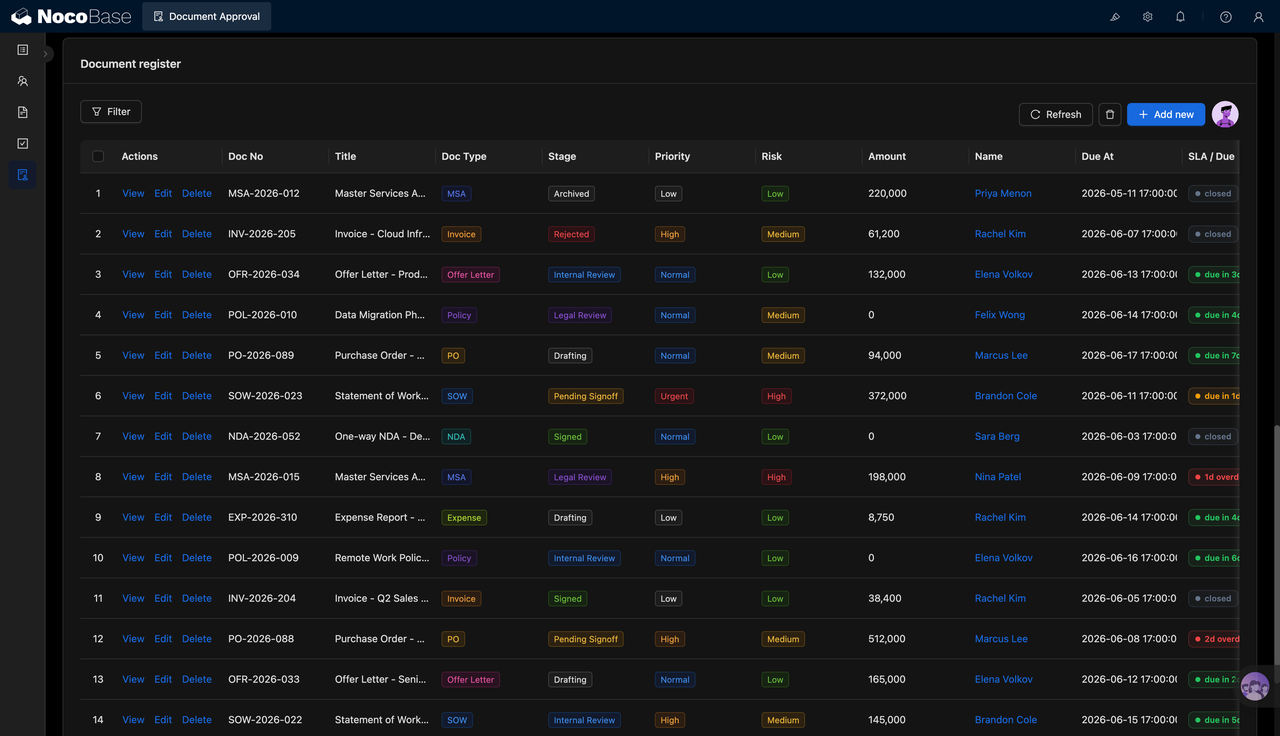Open the UI editor highlighter icon
Screen dimensions: 1280x736
[1115, 17]
